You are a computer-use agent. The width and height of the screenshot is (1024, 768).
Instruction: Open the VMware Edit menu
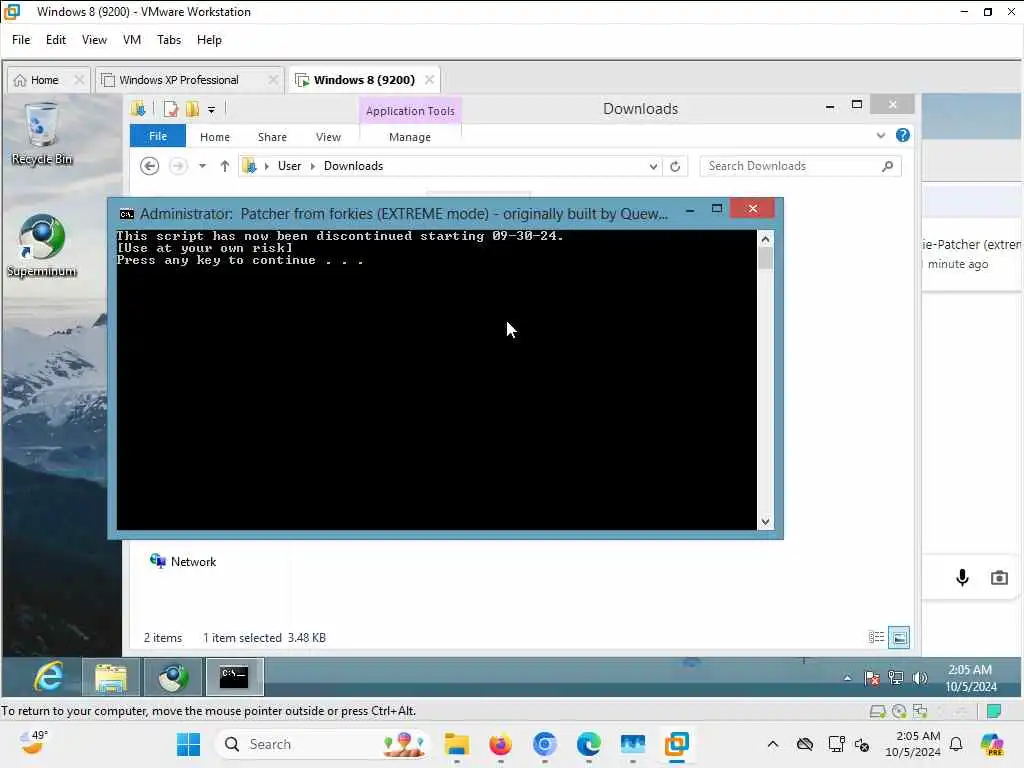point(56,40)
